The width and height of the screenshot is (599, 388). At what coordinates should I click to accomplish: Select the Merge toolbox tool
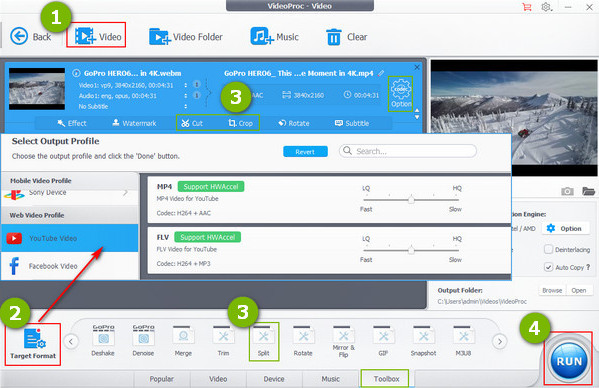click(x=183, y=341)
